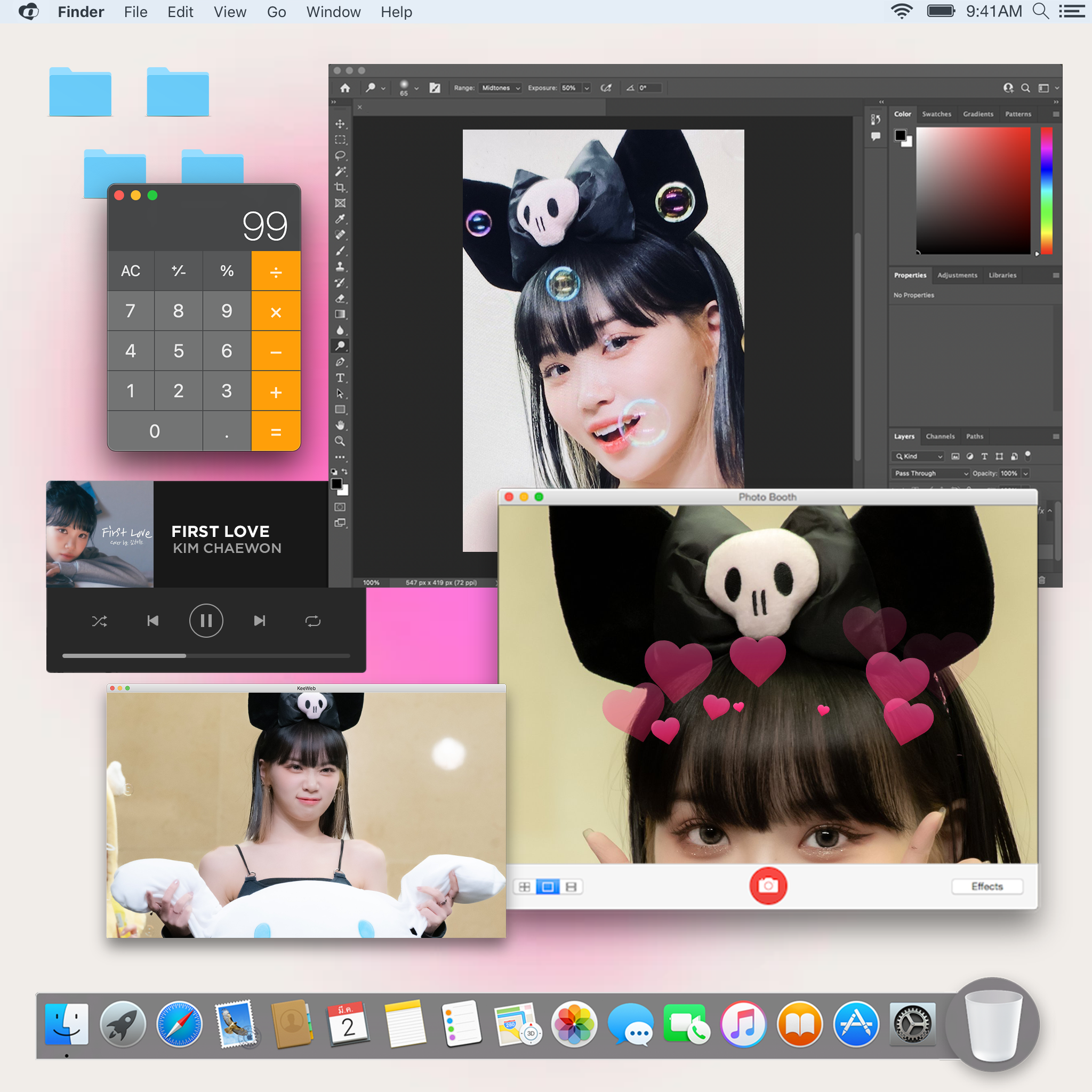Select the Lasso tool
The width and height of the screenshot is (1092, 1092).
point(340,156)
